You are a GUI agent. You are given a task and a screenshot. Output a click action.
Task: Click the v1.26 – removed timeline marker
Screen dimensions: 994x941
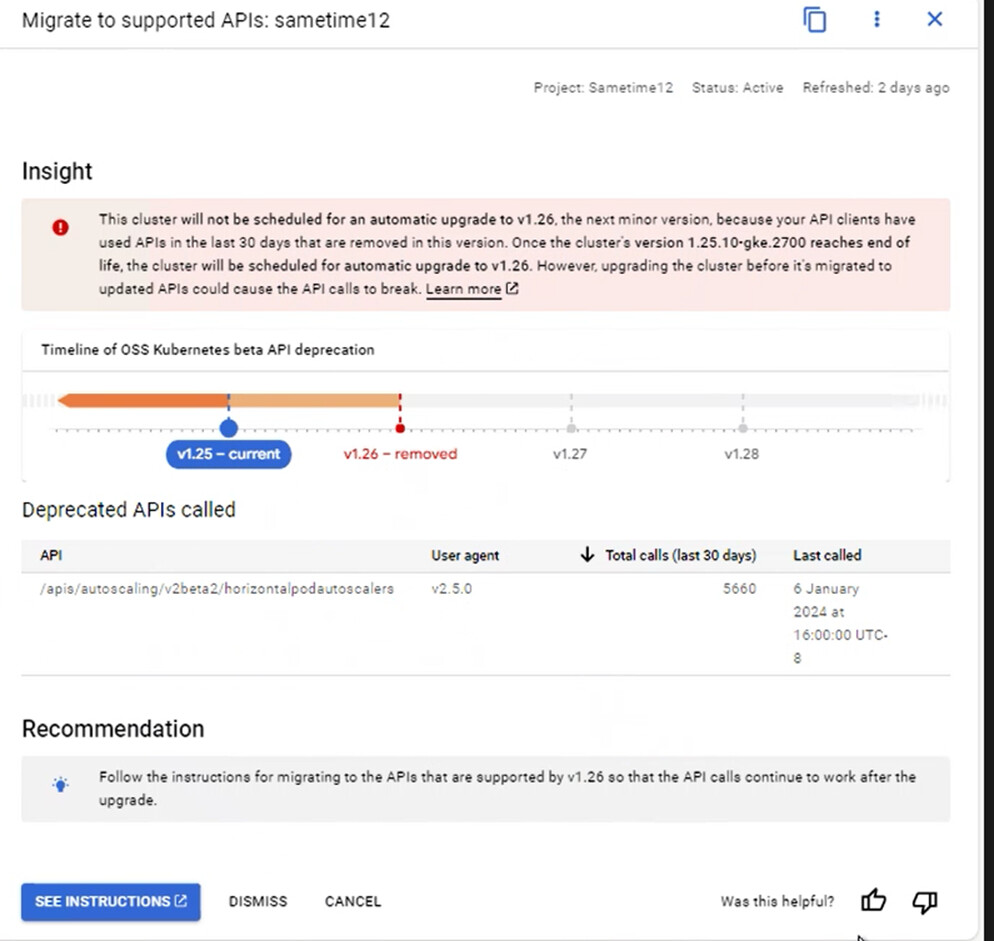tap(400, 454)
